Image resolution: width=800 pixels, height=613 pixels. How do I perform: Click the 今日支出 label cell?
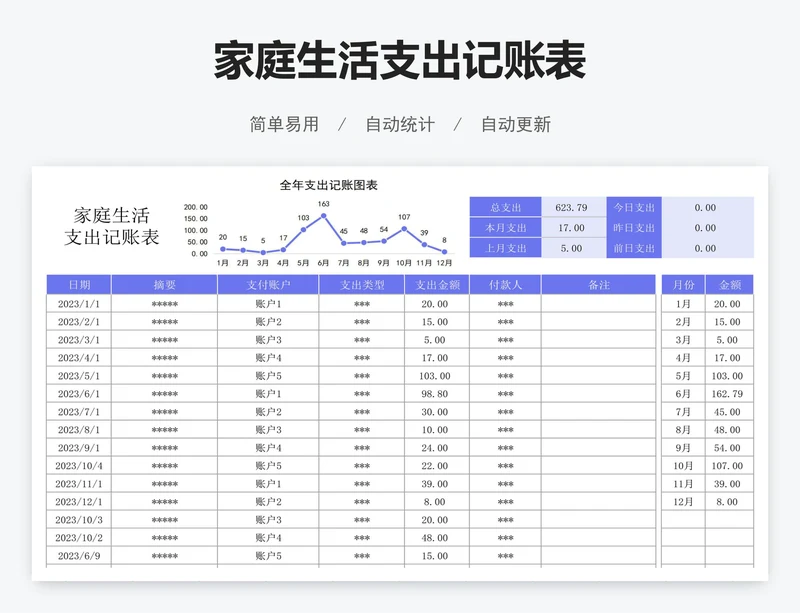click(x=634, y=207)
